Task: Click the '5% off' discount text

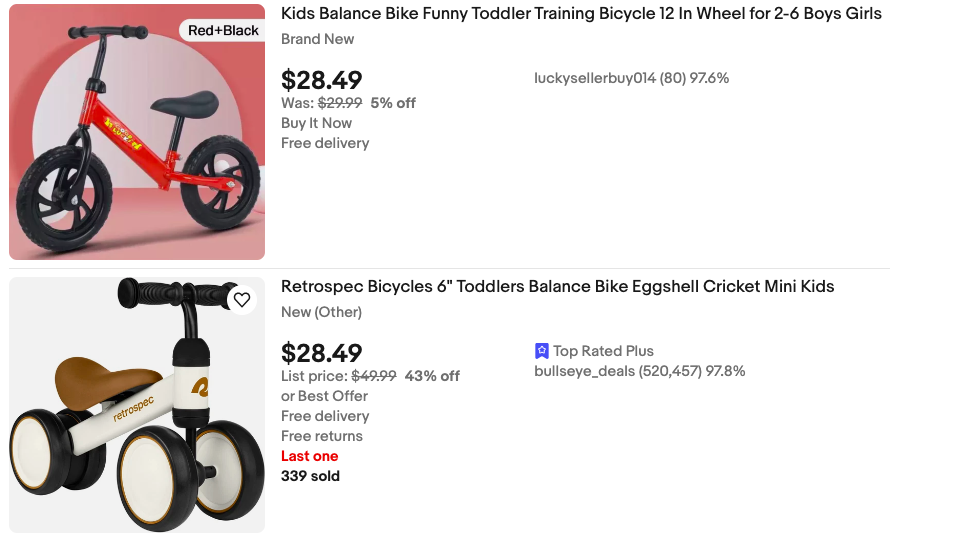Action: click(393, 103)
